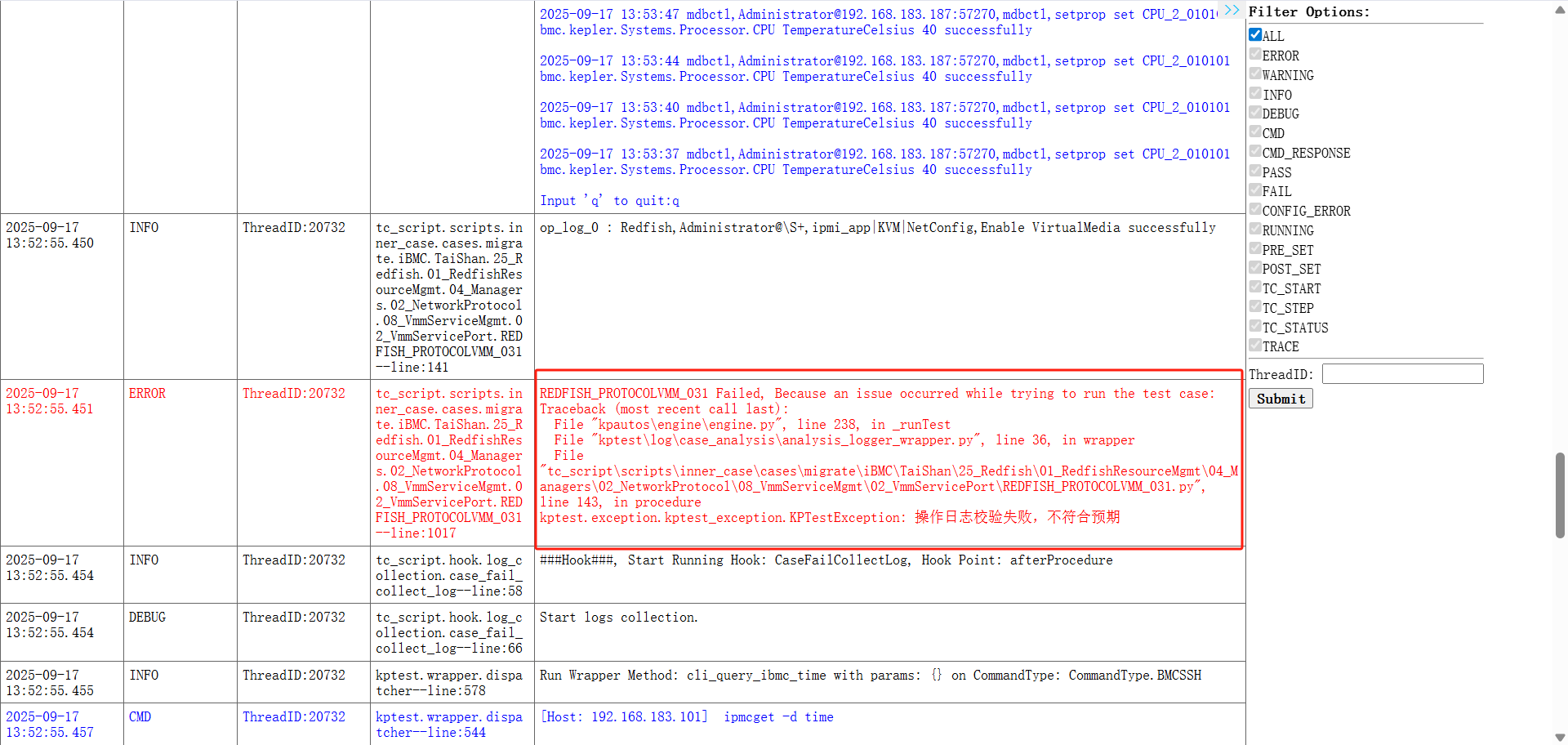Image resolution: width=1568 pixels, height=745 pixels.
Task: Focus the ThreadID text input field
Action: (1402, 374)
